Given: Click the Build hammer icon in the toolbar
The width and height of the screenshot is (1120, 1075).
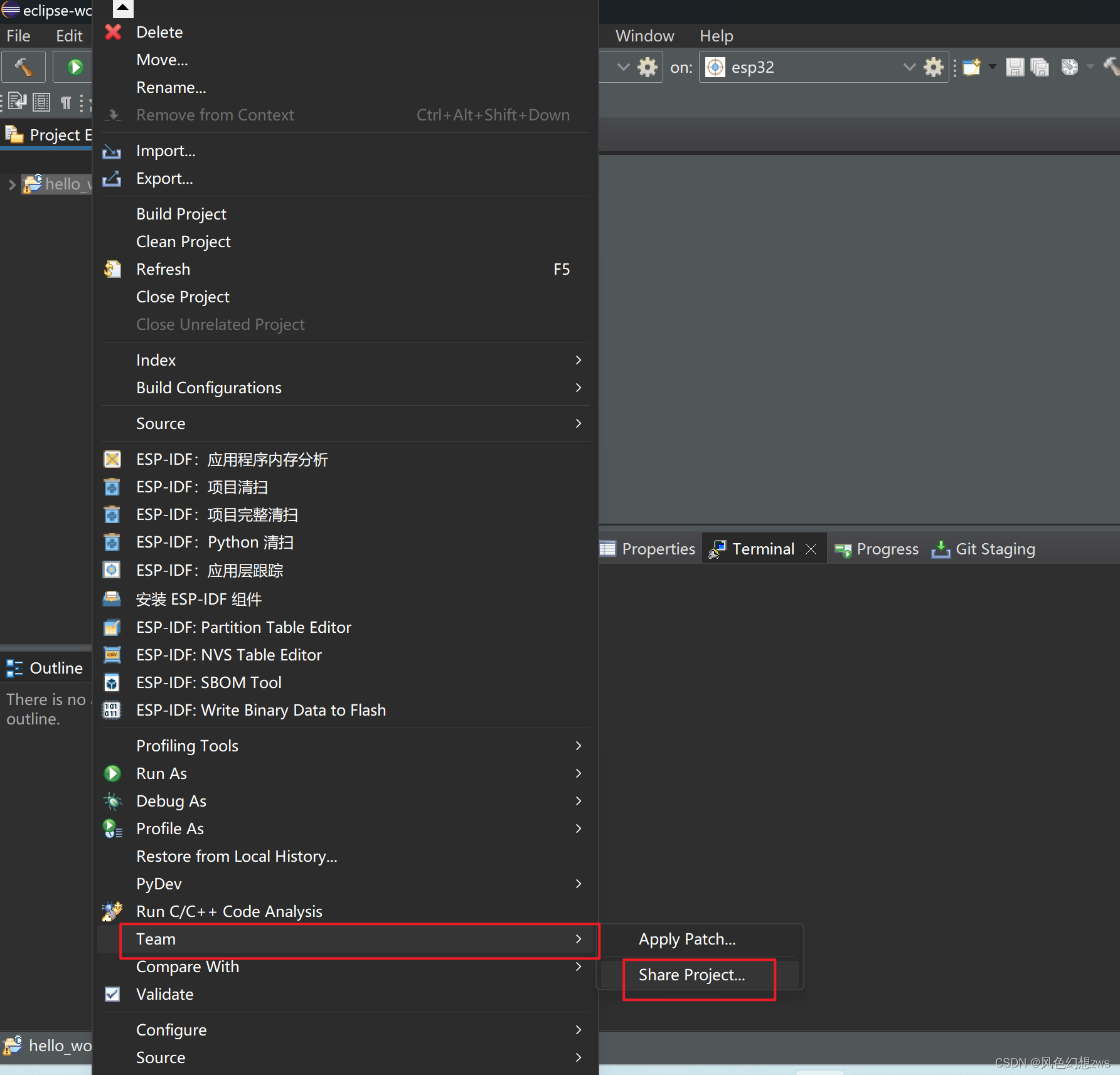Looking at the screenshot, I should point(23,66).
